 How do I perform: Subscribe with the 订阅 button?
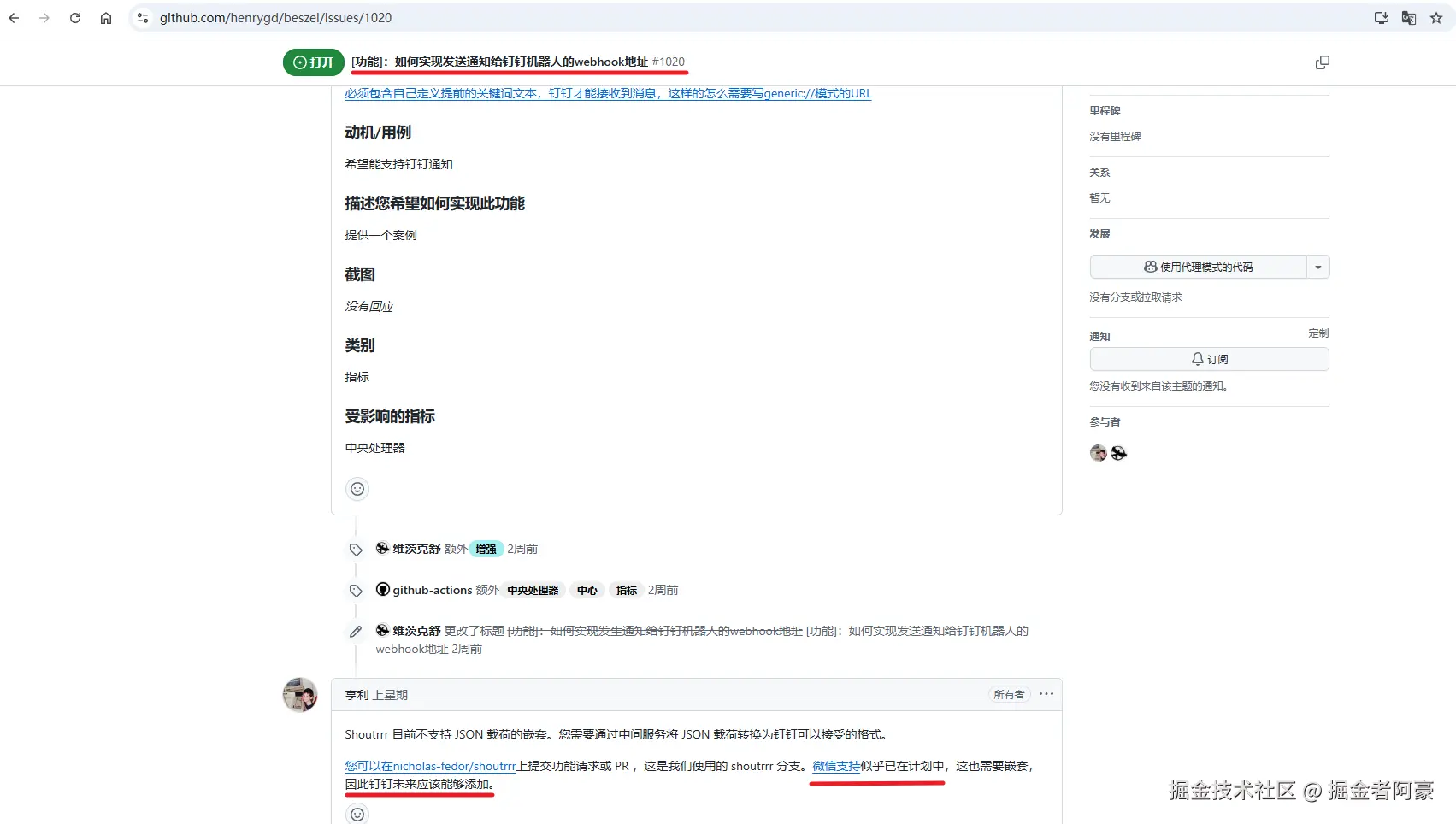[1210, 359]
